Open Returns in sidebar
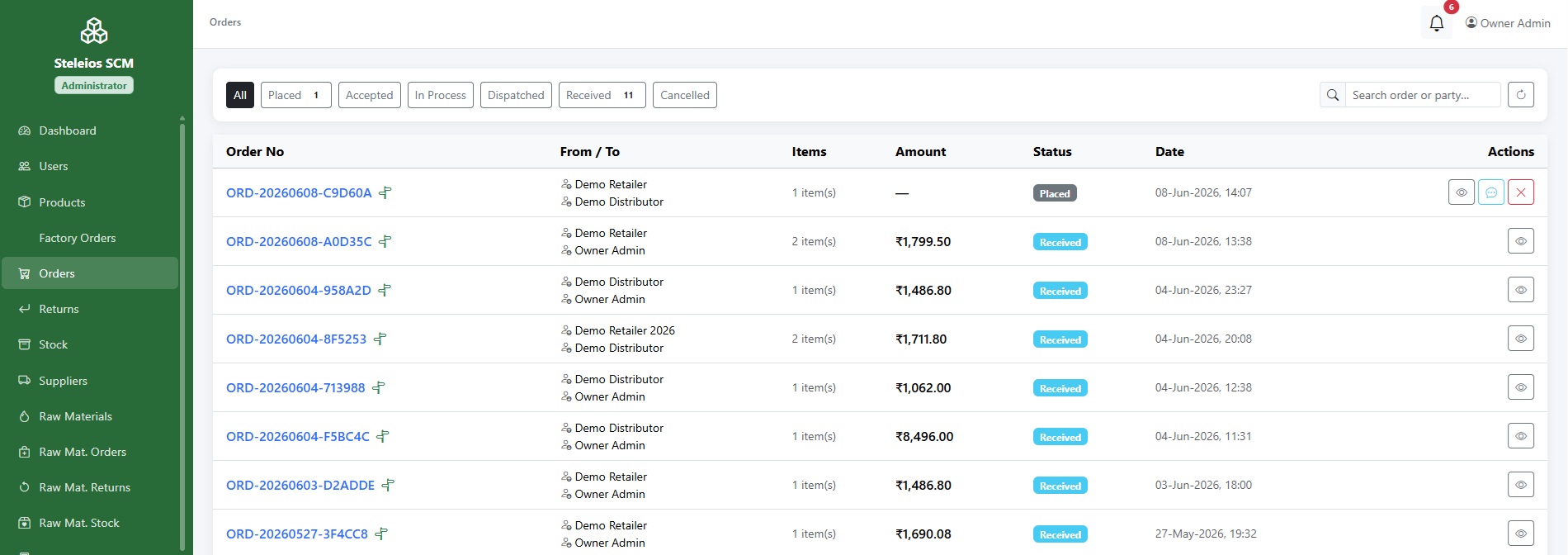 pyautogui.click(x=90, y=309)
